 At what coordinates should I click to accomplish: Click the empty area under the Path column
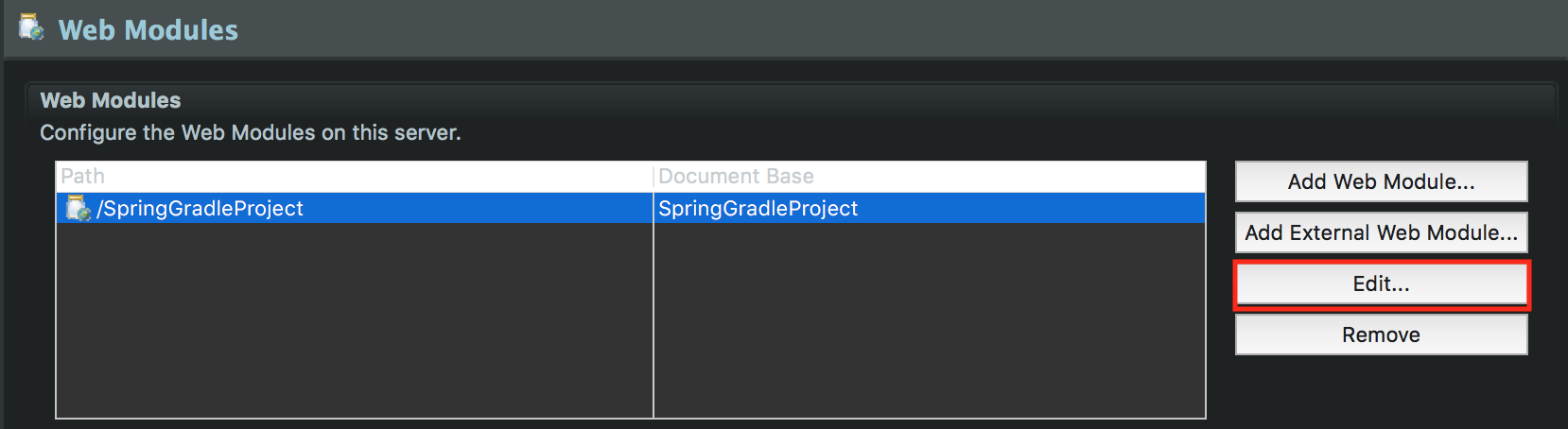point(354,321)
